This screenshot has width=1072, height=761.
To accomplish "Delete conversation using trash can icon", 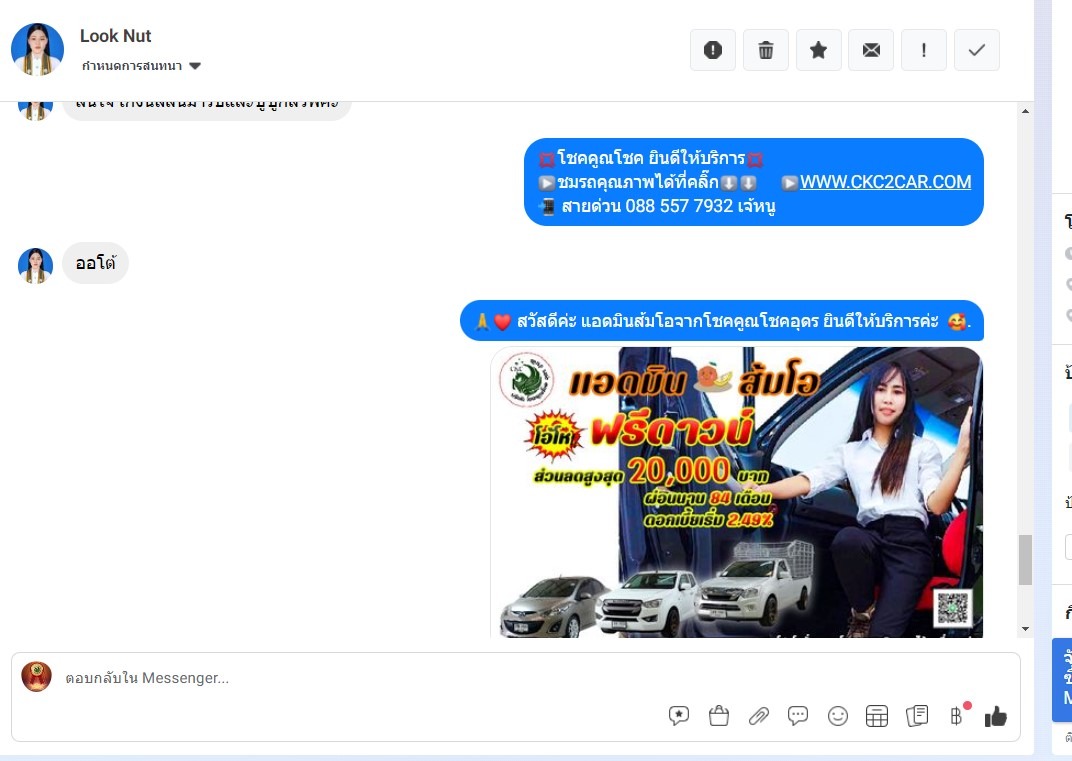I will tap(766, 50).
